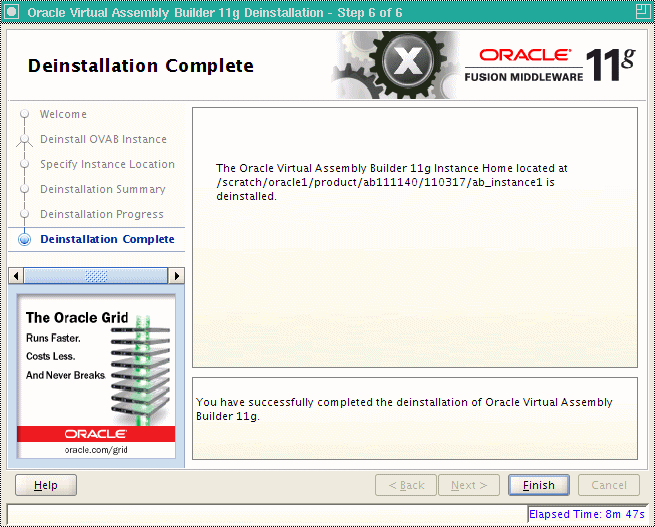
Task: Click the blue Deinstallation Complete step bullet
Action: click(25, 239)
